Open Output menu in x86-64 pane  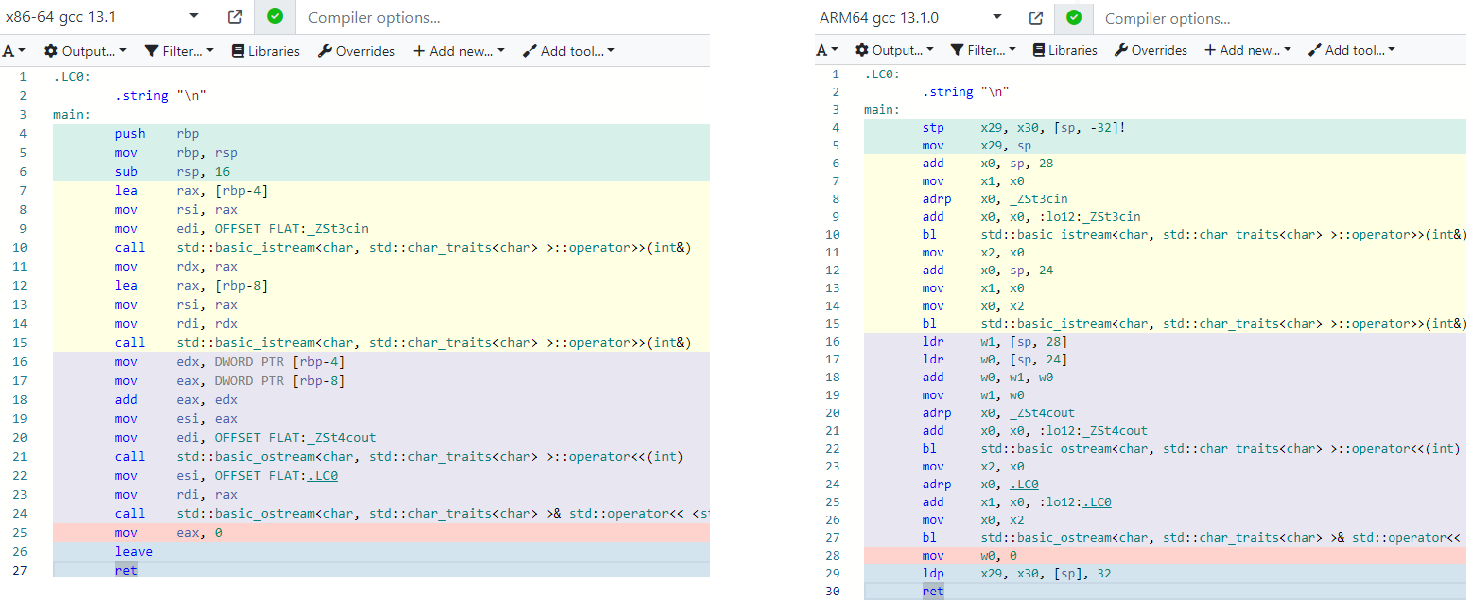(x=85, y=50)
